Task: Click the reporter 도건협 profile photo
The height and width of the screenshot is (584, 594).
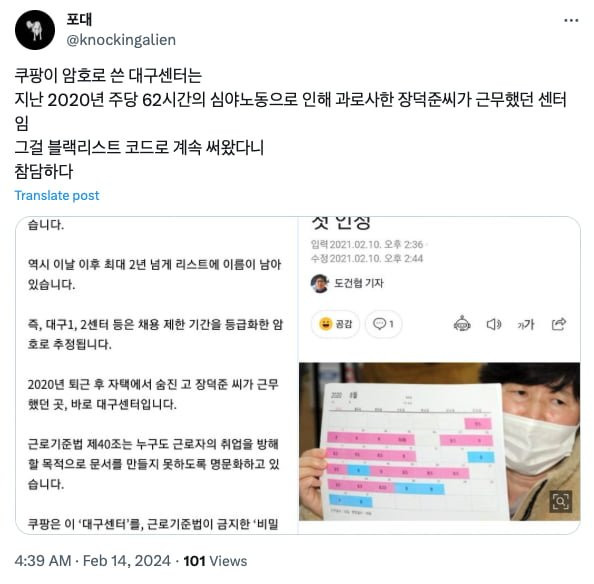Action: [x=320, y=283]
